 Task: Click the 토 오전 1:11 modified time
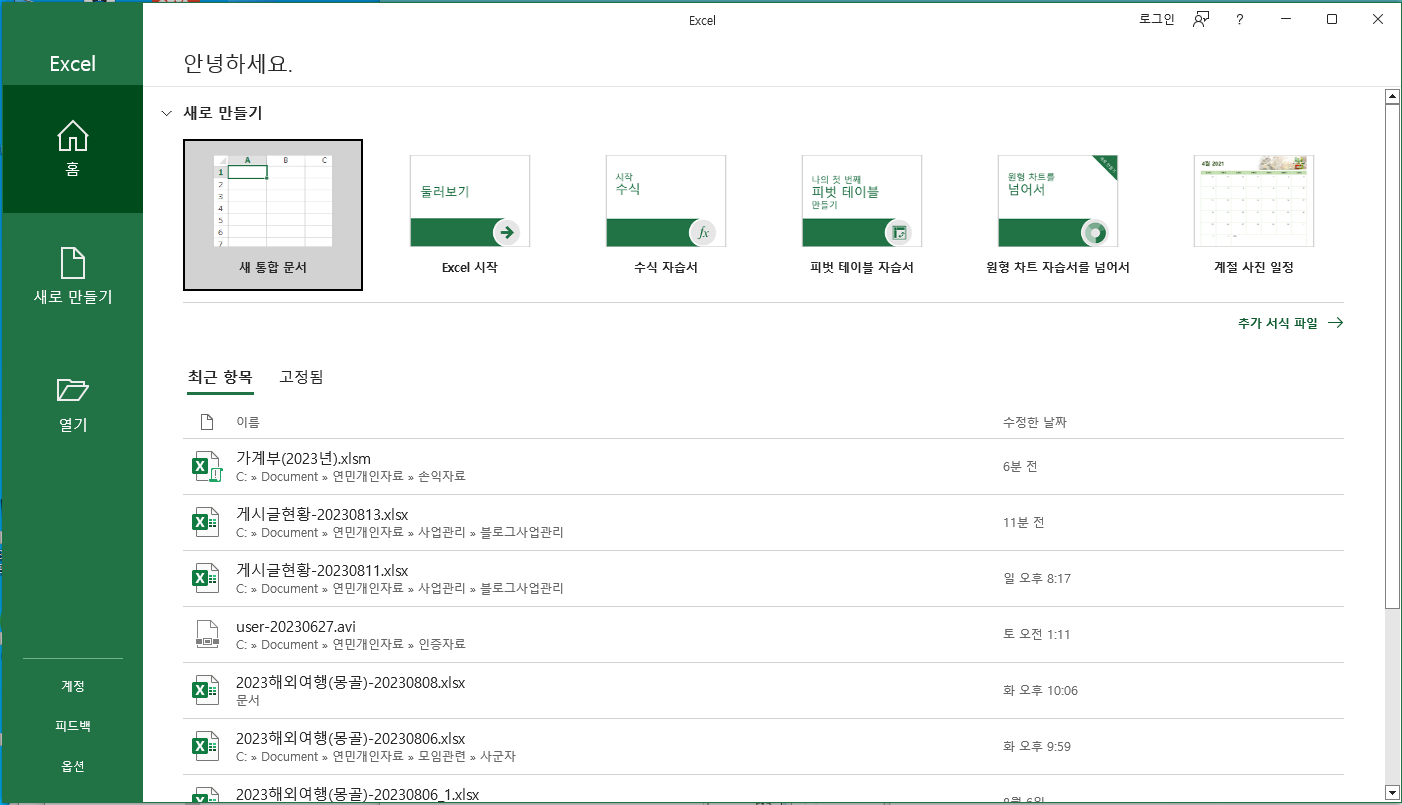click(1036, 635)
